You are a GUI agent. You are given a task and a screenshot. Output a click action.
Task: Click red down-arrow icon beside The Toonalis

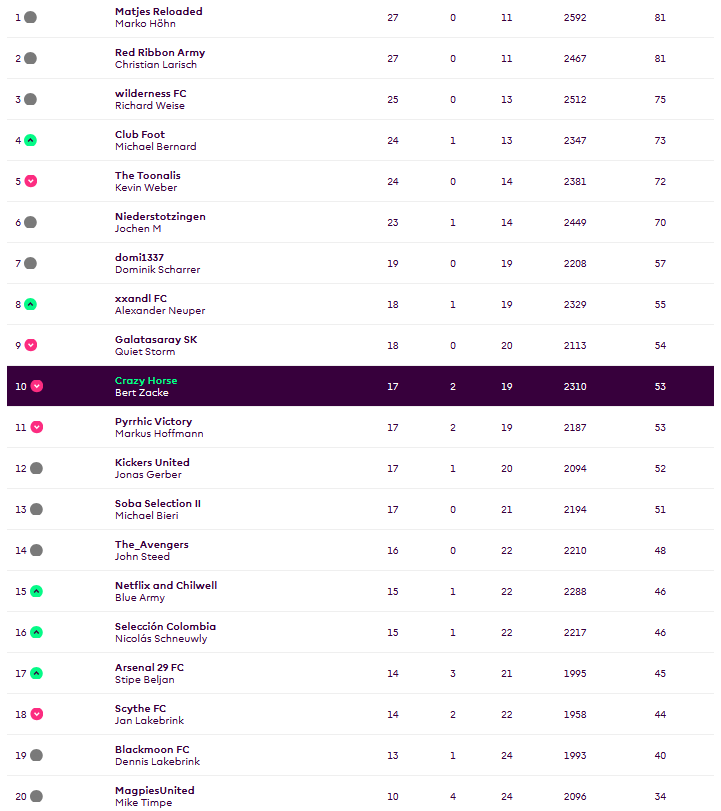tap(31, 181)
